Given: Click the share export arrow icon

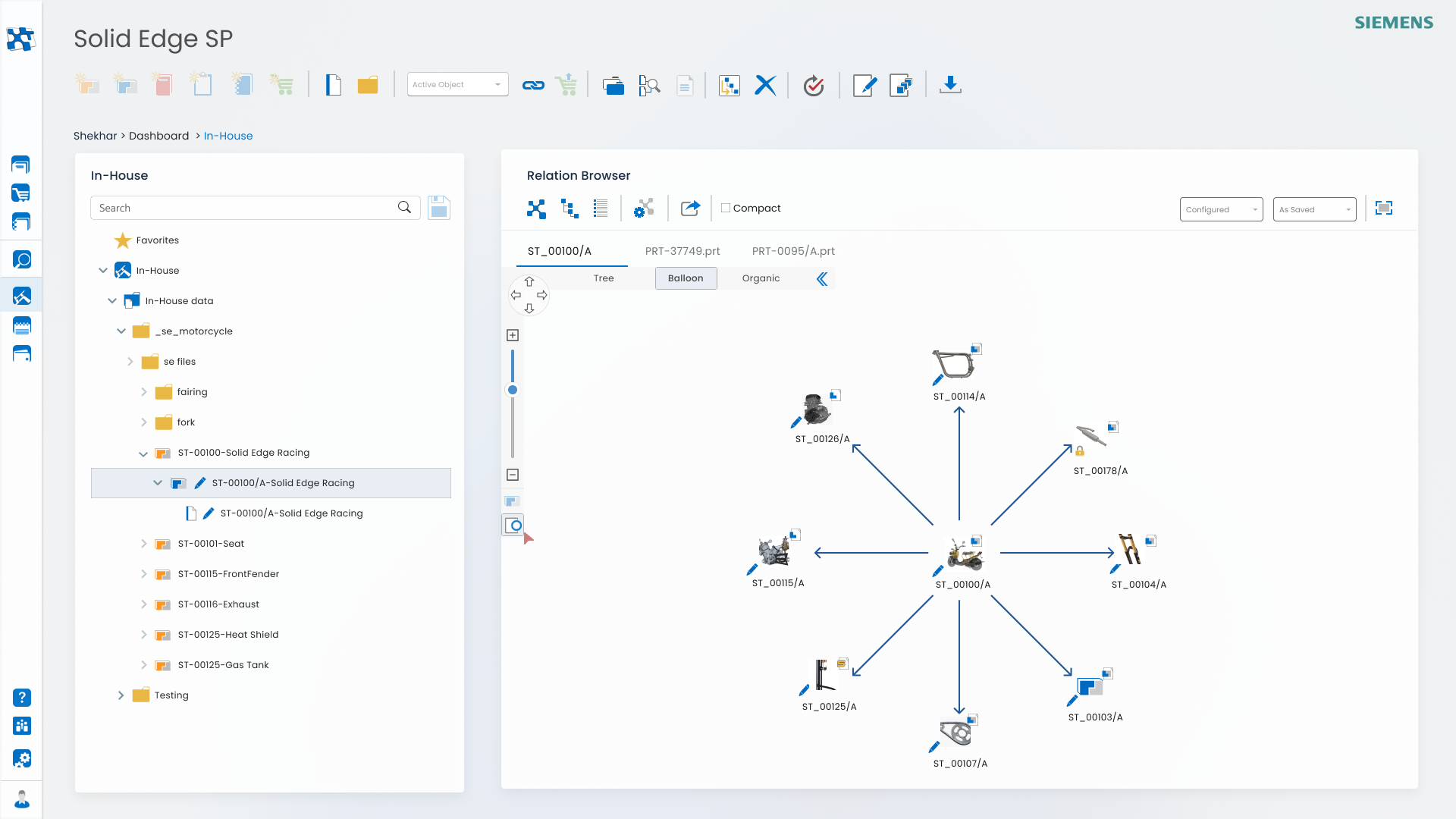Looking at the screenshot, I should 690,208.
